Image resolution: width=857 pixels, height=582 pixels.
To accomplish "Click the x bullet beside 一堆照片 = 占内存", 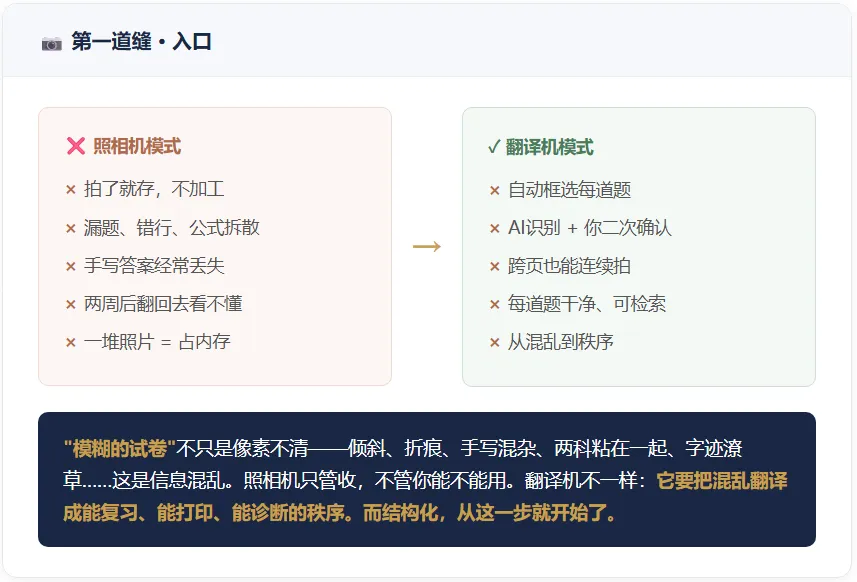I will 71,342.
